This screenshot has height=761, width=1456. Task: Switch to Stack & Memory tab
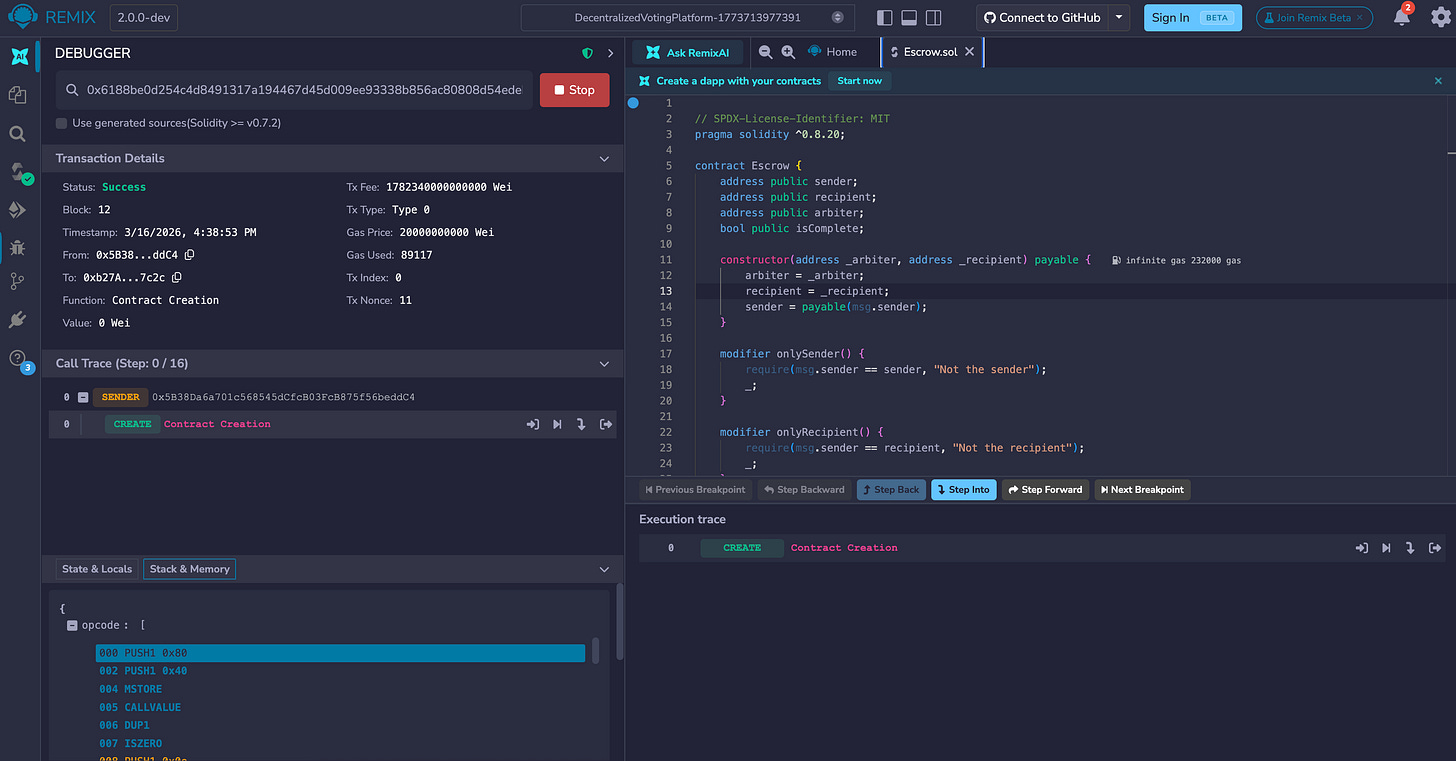189,569
